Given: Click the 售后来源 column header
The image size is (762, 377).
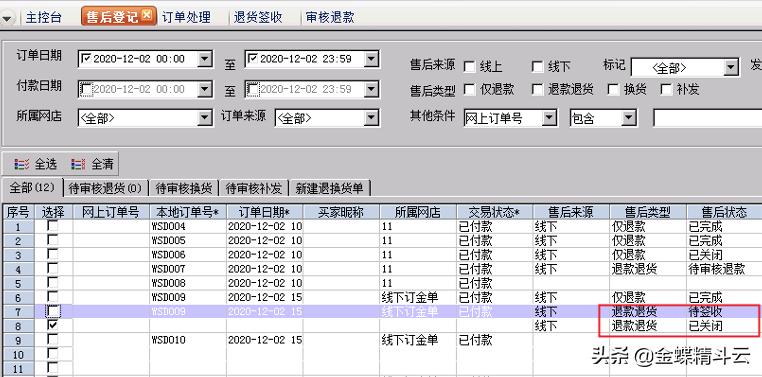Looking at the screenshot, I should [x=571, y=212].
